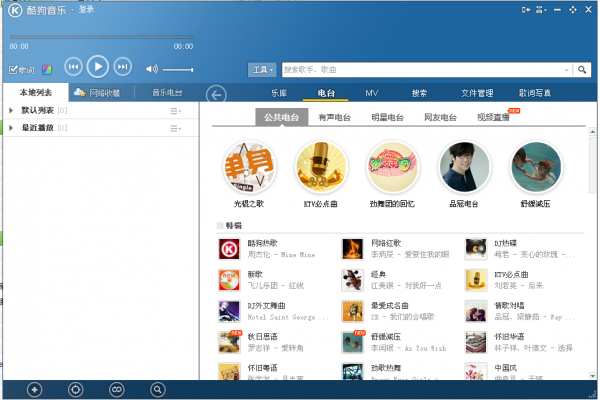This screenshot has height=400, width=600.
Task: Open the MV tab
Action: (x=372, y=93)
